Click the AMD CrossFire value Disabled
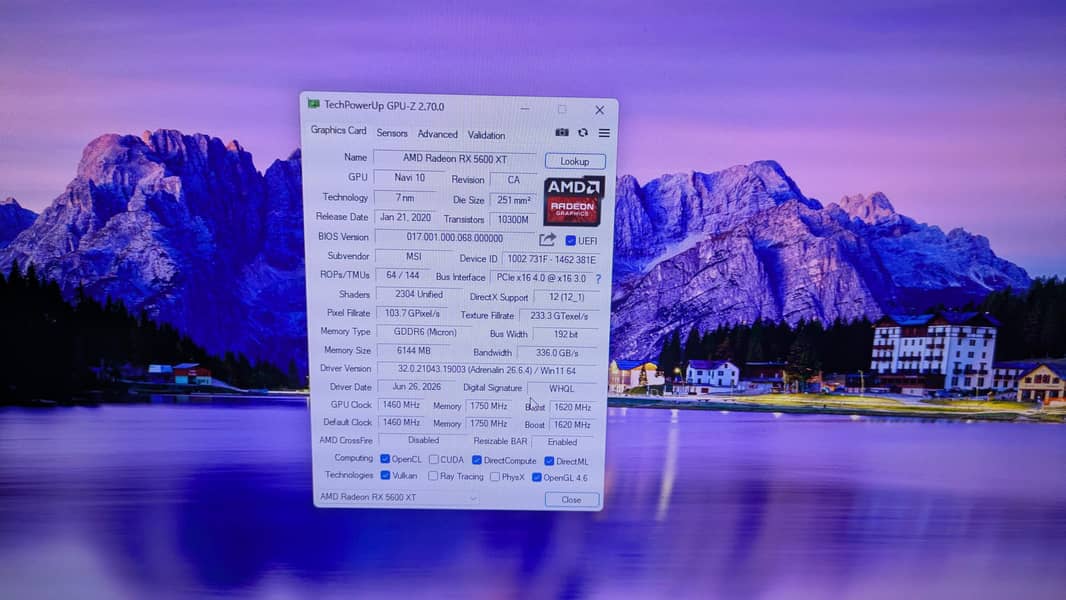This screenshot has height=600, width=1066. tap(423, 440)
